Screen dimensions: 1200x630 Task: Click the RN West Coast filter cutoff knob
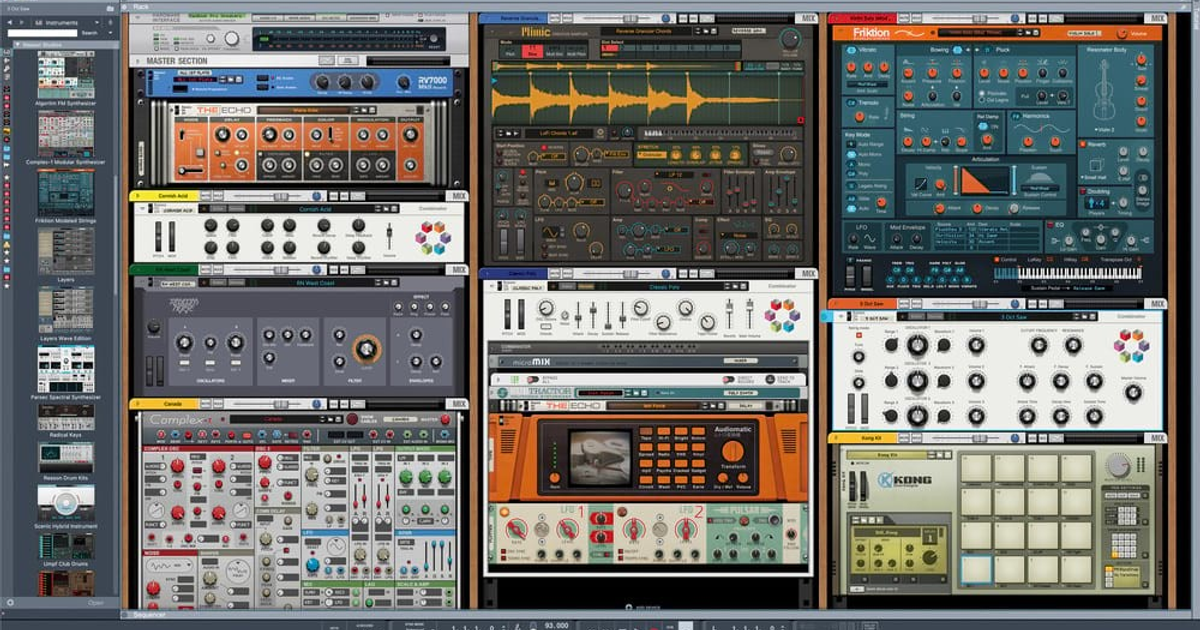pyautogui.click(x=367, y=348)
